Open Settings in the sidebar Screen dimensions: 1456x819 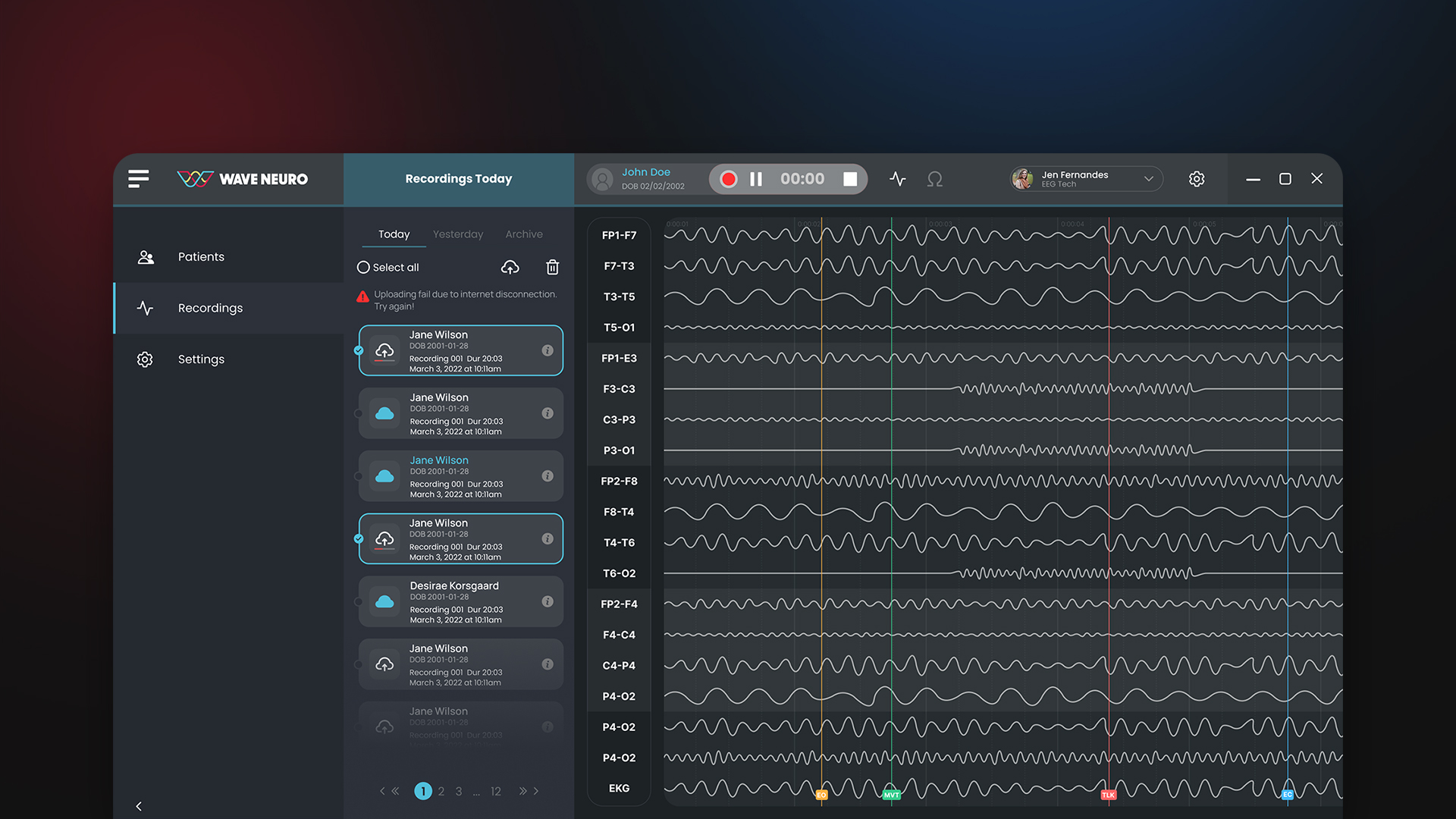[228, 359]
